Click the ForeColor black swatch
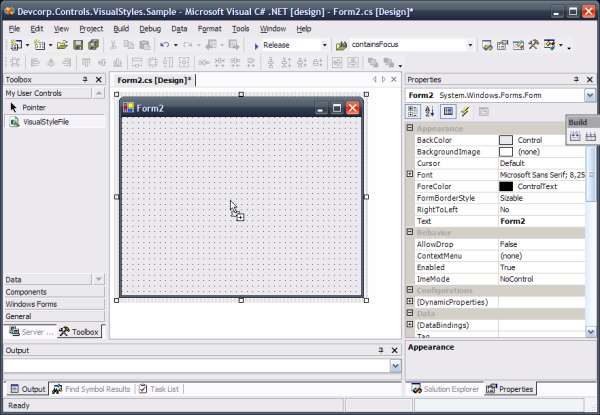This screenshot has width=600, height=415. click(x=506, y=186)
